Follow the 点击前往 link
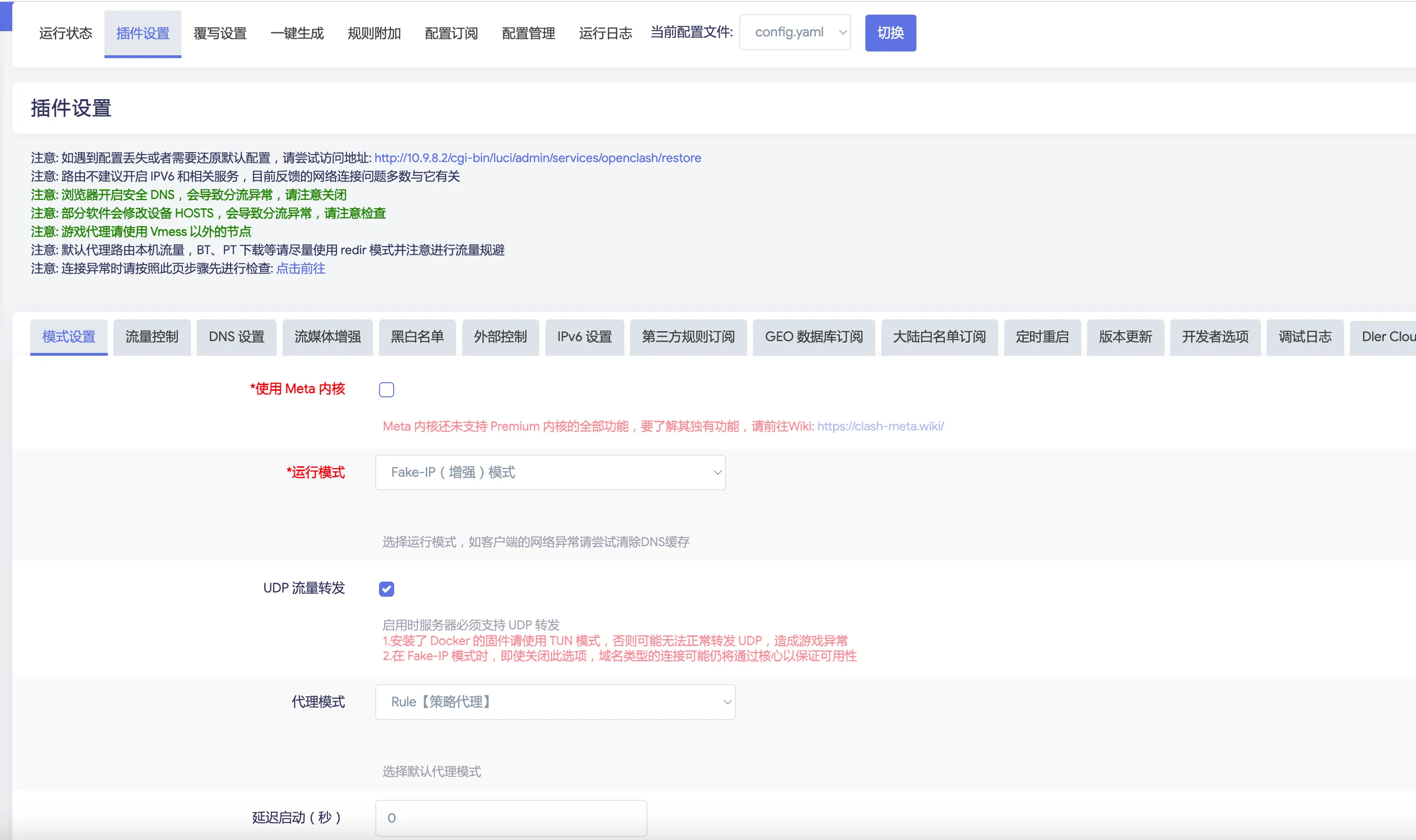Image resolution: width=1416 pixels, height=840 pixels. point(300,268)
